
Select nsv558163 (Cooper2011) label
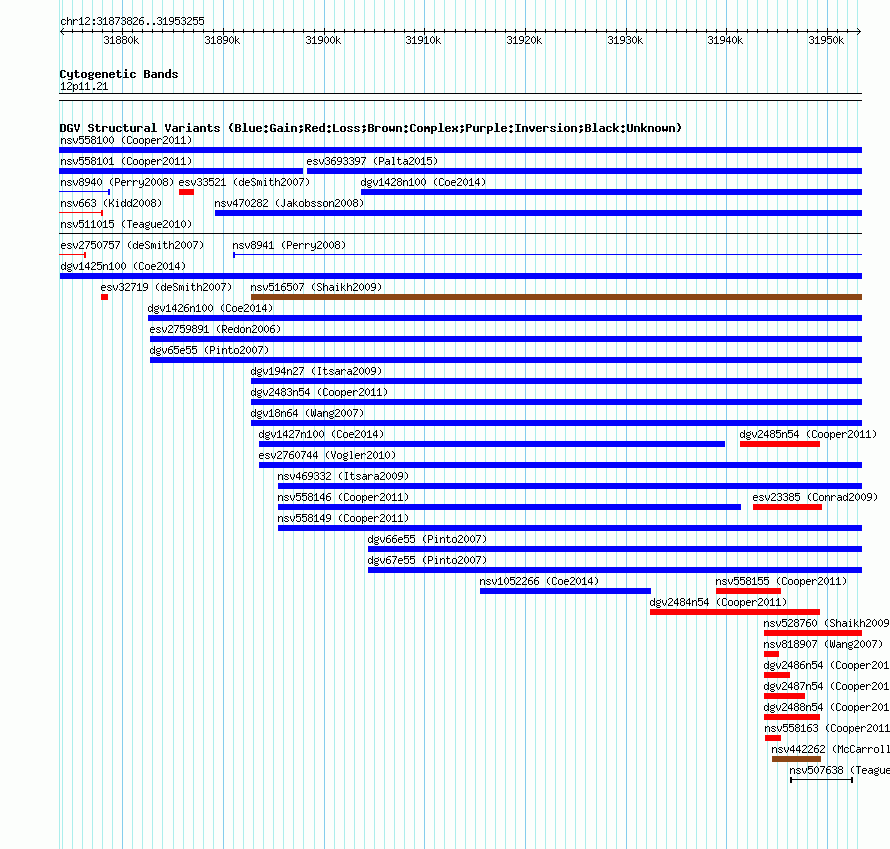click(x=827, y=728)
